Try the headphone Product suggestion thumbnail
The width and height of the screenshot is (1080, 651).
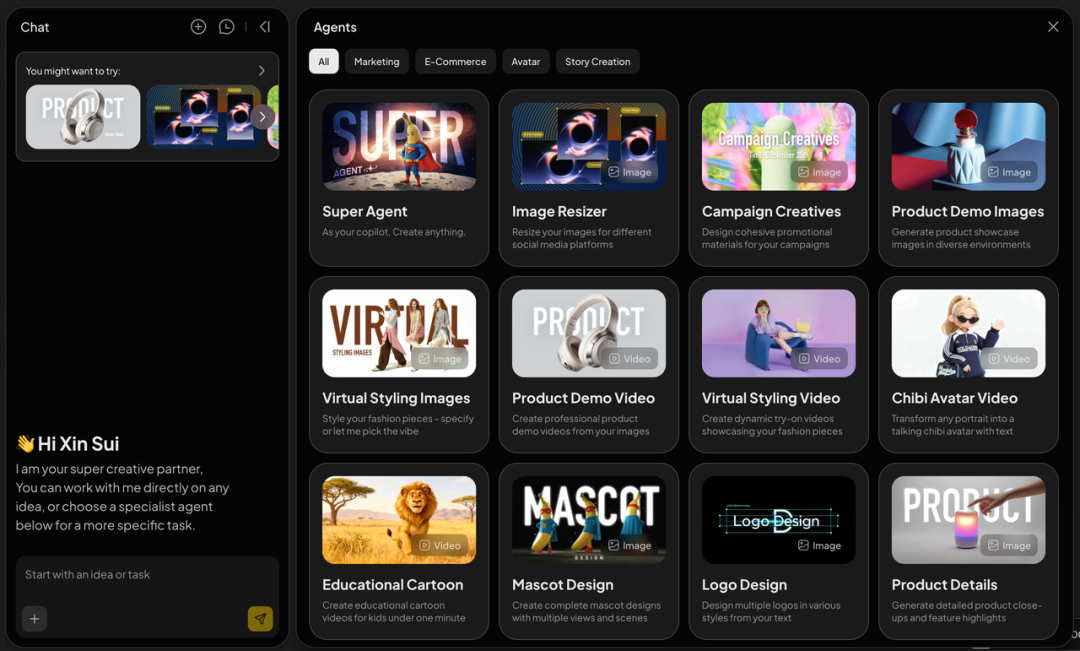point(83,116)
